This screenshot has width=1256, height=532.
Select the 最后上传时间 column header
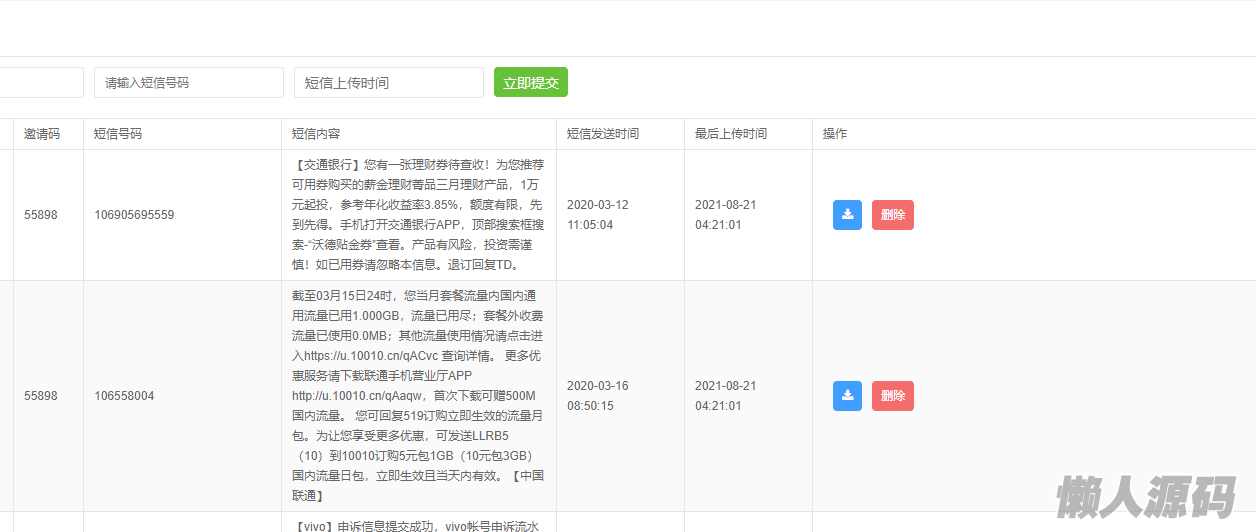(x=730, y=134)
